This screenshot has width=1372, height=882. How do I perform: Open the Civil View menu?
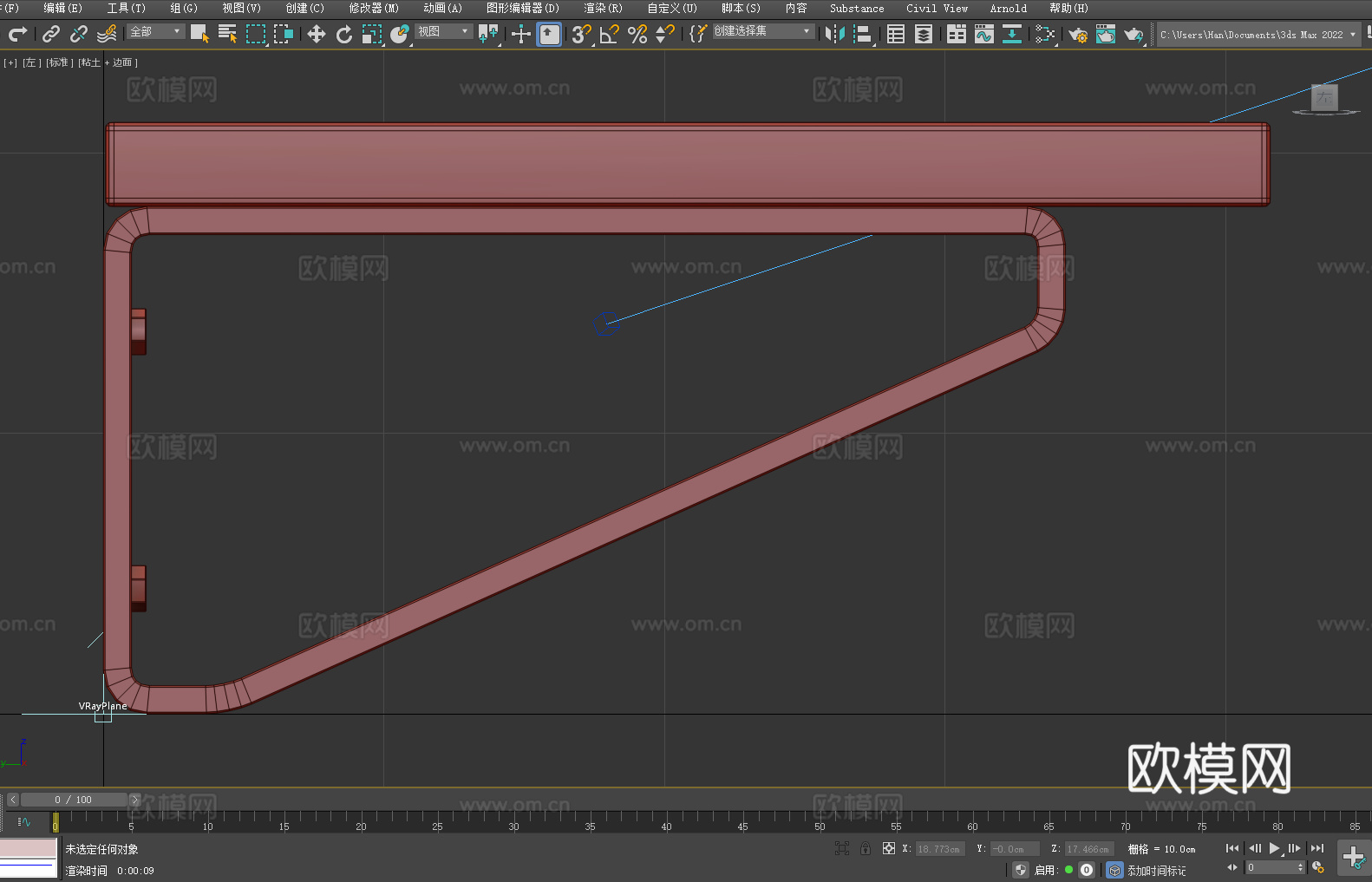[x=937, y=8]
